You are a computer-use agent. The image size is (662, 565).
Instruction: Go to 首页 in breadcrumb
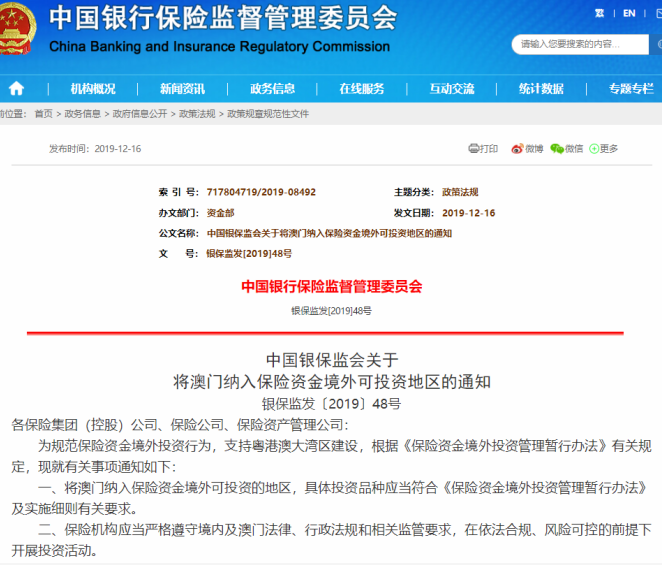click(x=43, y=114)
